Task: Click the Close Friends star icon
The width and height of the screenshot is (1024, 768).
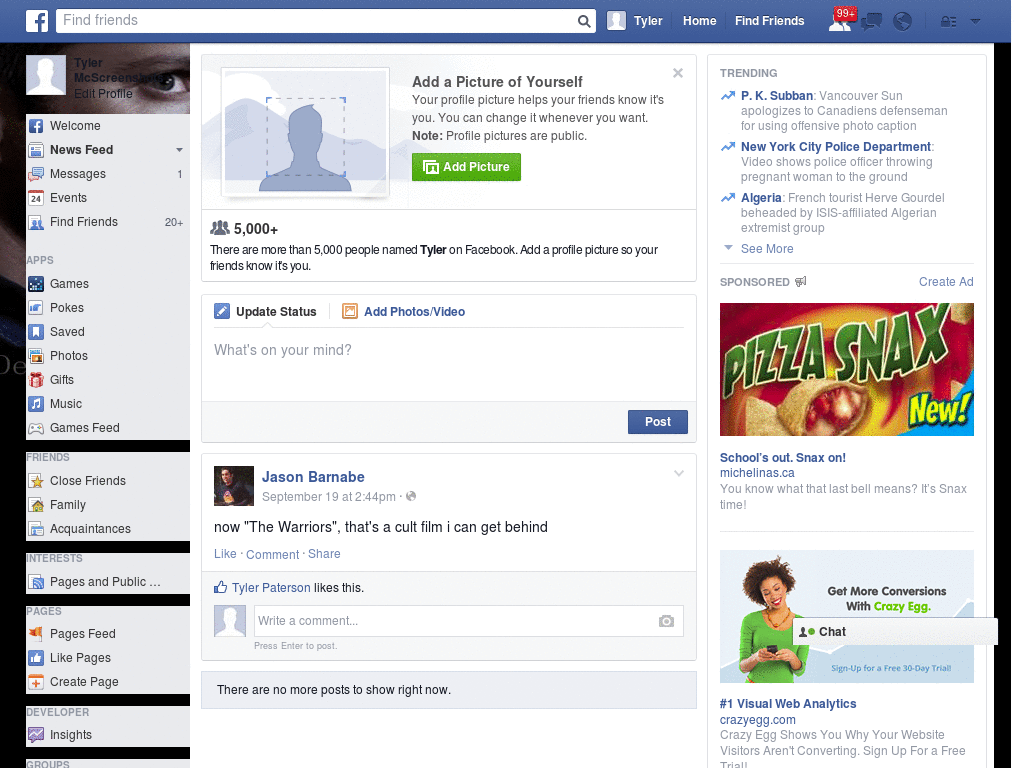Action: click(x=36, y=481)
